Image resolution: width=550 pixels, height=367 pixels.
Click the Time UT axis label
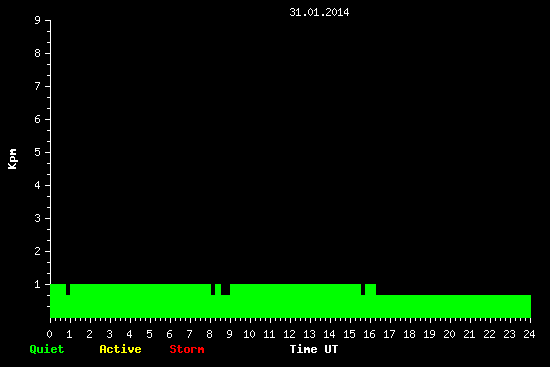pos(314,349)
